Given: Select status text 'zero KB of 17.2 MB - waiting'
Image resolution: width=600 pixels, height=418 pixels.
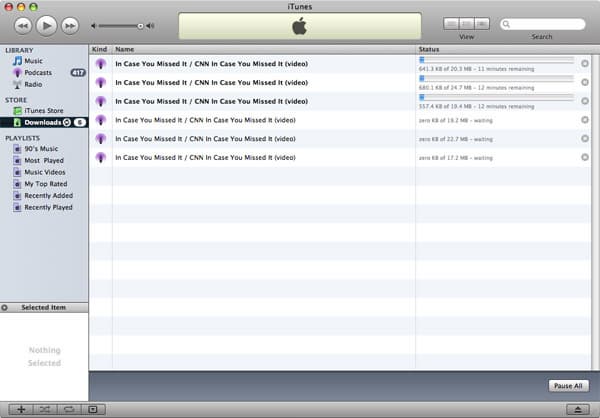Looking at the screenshot, I should 456,158.
